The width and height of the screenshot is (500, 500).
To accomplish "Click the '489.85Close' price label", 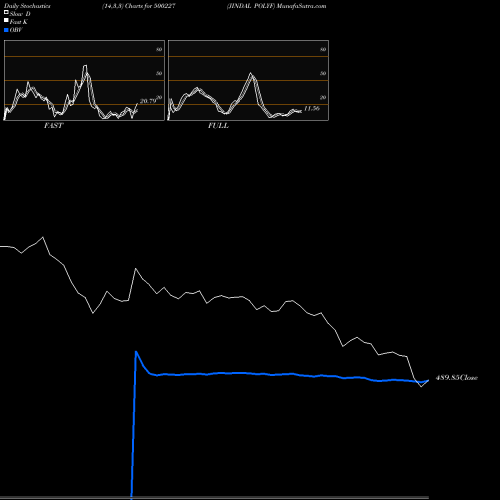I will coord(457,378).
